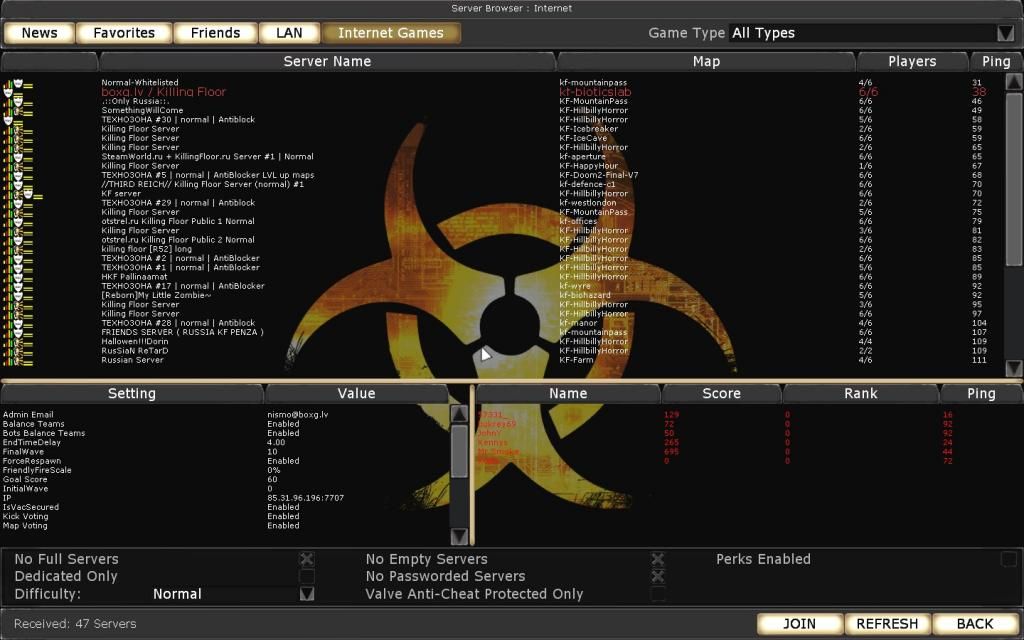The width and height of the screenshot is (1024, 640).
Task: Click the player list Name column header
Action: 568,393
